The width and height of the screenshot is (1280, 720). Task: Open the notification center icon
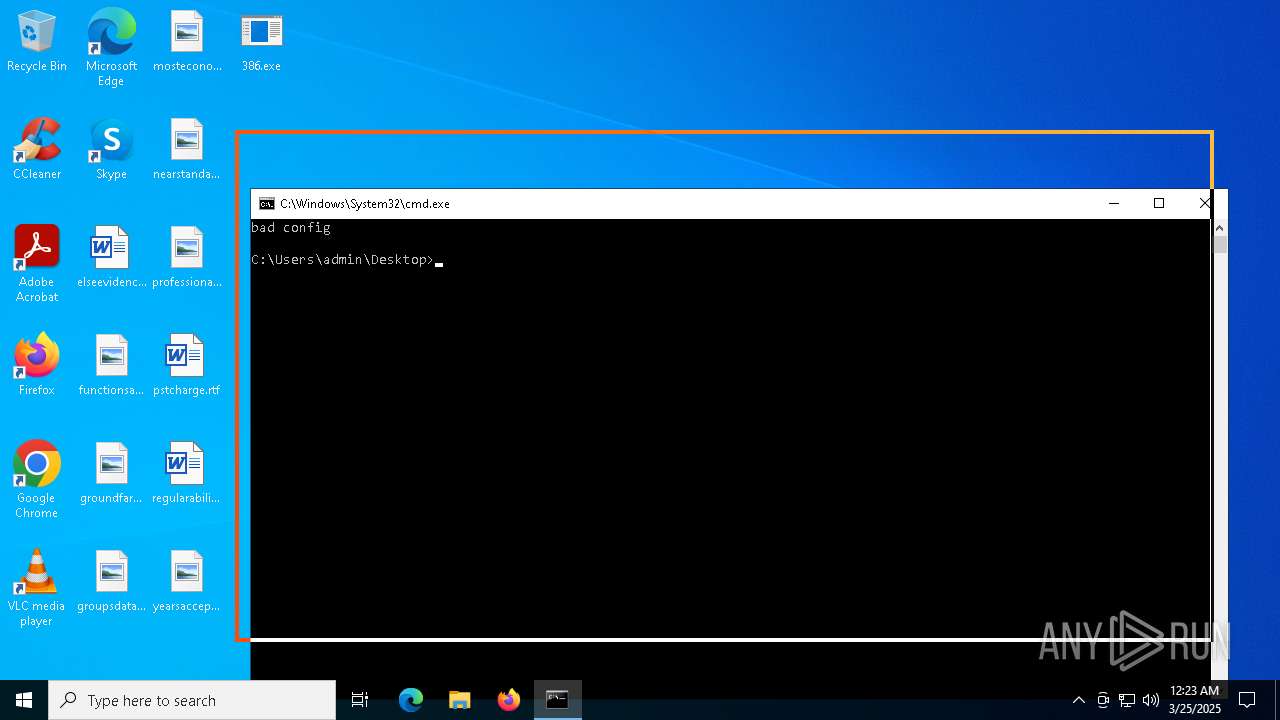tap(1247, 700)
